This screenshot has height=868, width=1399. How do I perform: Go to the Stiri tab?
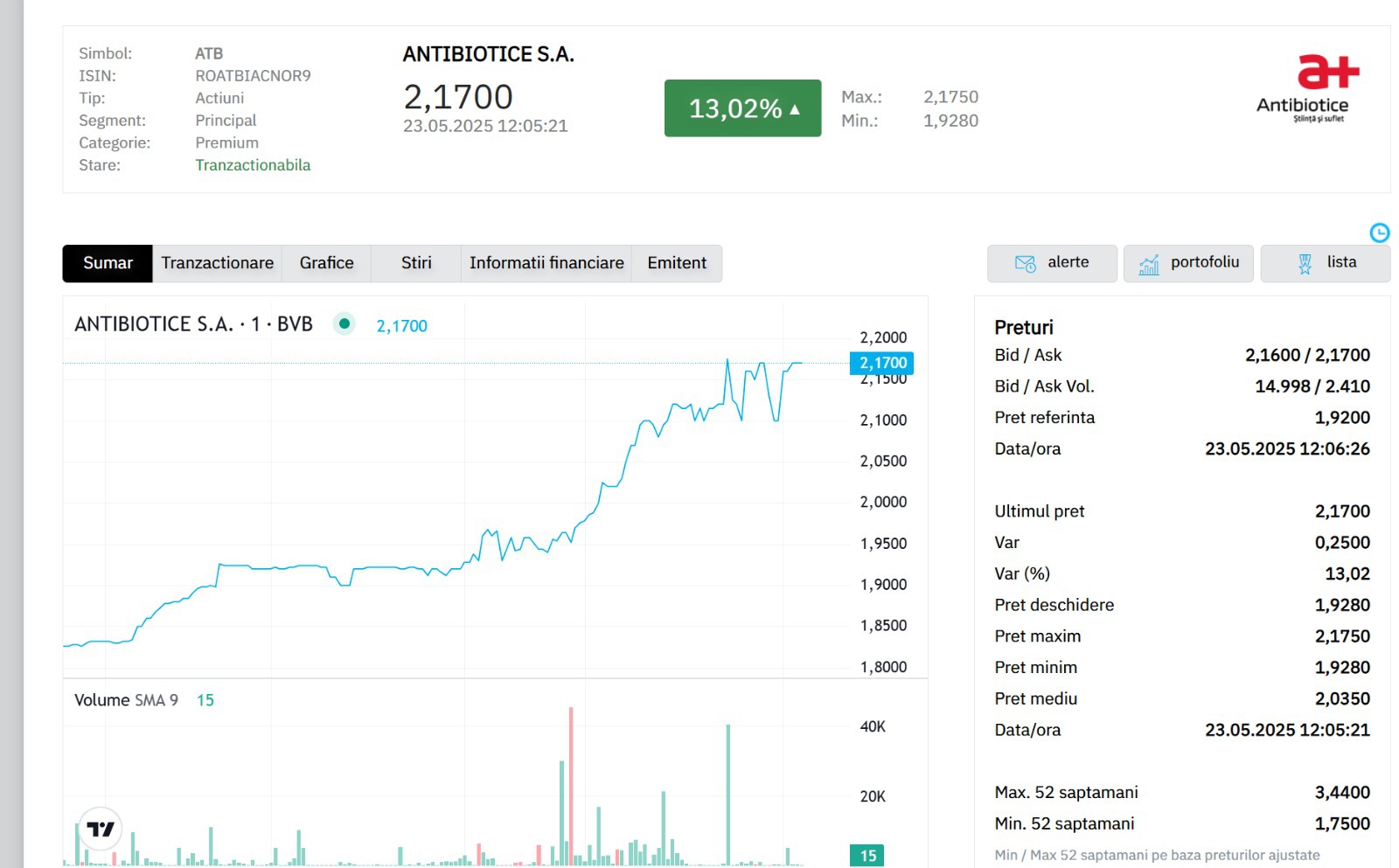pyautogui.click(x=416, y=263)
